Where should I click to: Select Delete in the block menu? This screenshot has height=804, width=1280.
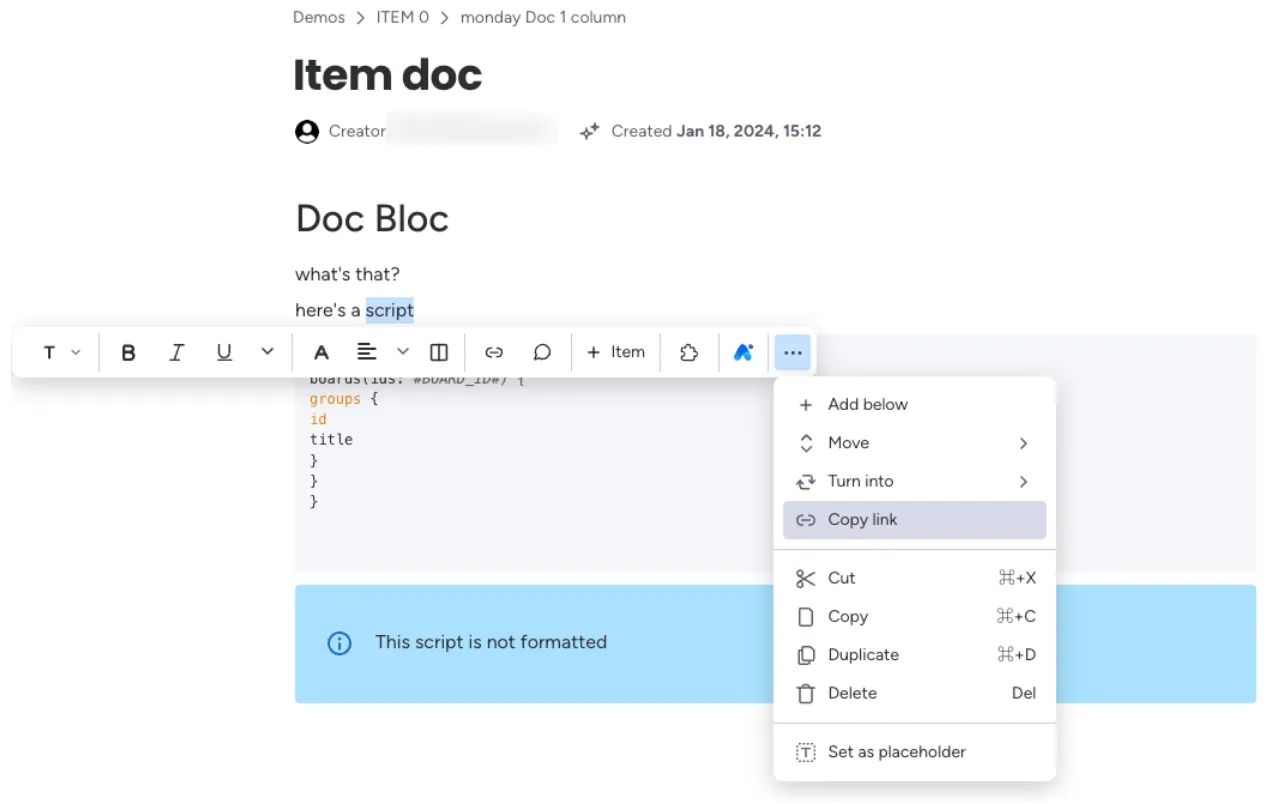click(x=914, y=693)
